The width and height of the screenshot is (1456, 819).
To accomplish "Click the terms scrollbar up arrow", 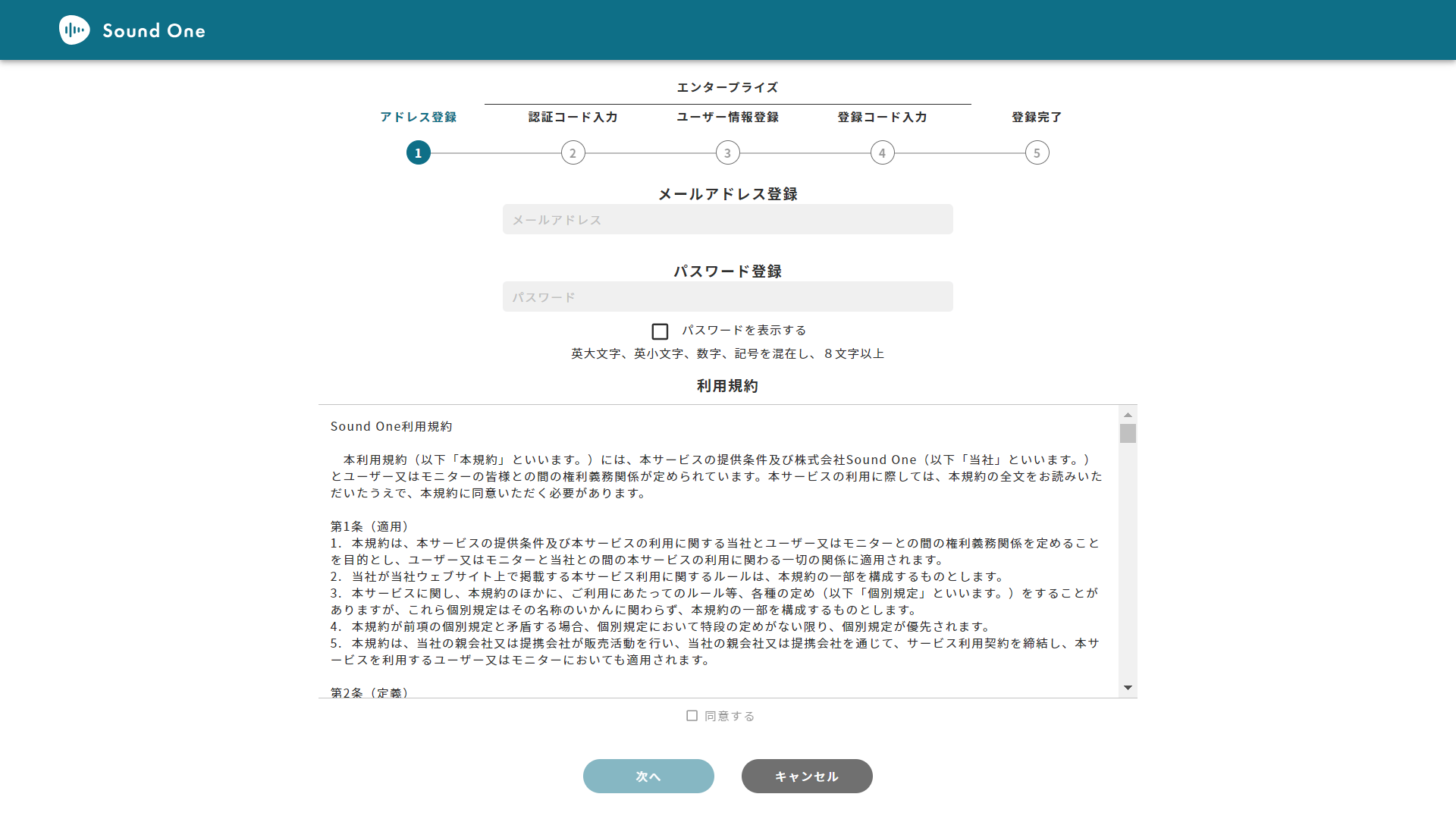I will 1128,415.
